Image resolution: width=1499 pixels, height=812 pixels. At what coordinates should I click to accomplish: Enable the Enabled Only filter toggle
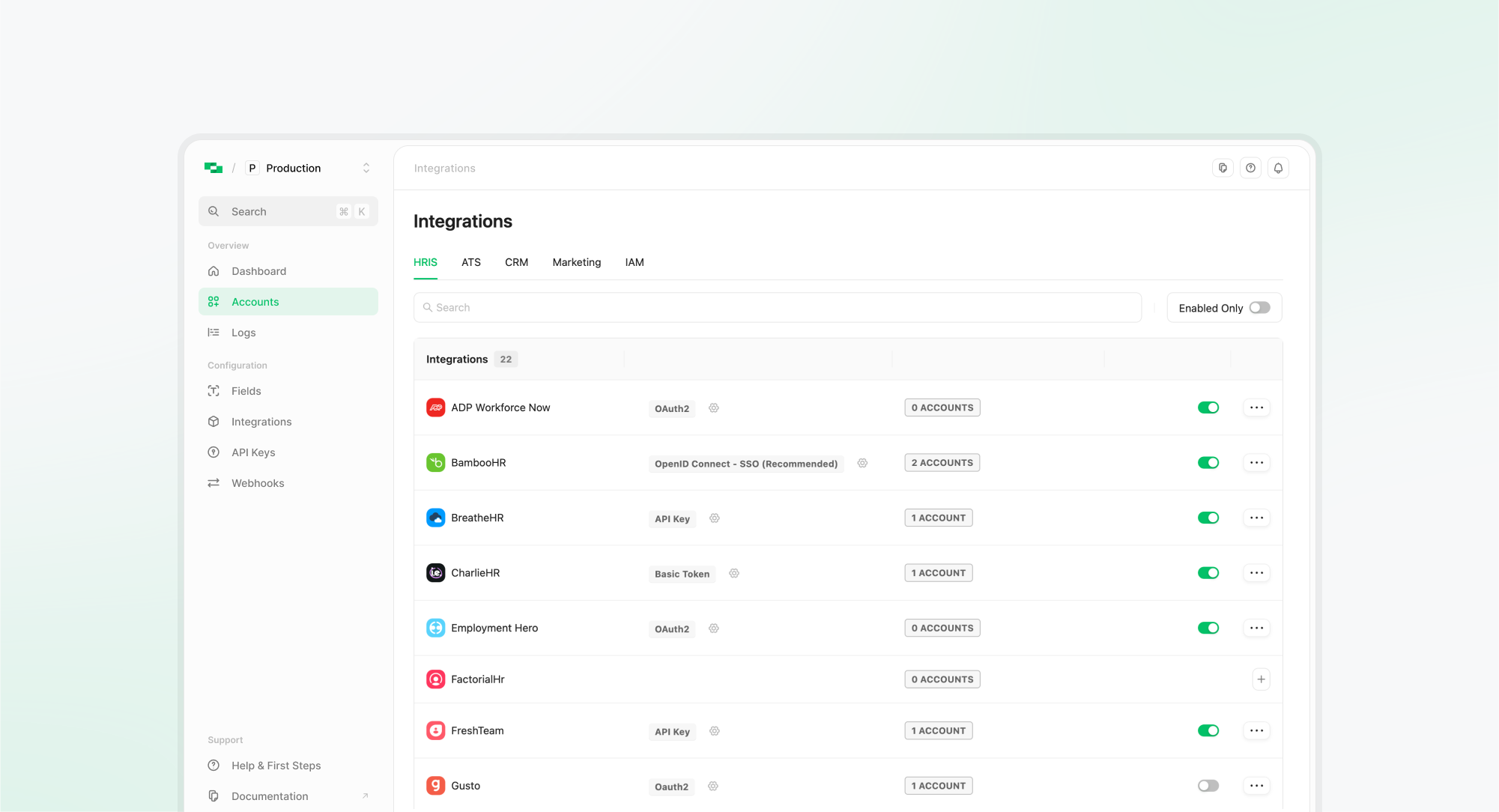(x=1259, y=307)
